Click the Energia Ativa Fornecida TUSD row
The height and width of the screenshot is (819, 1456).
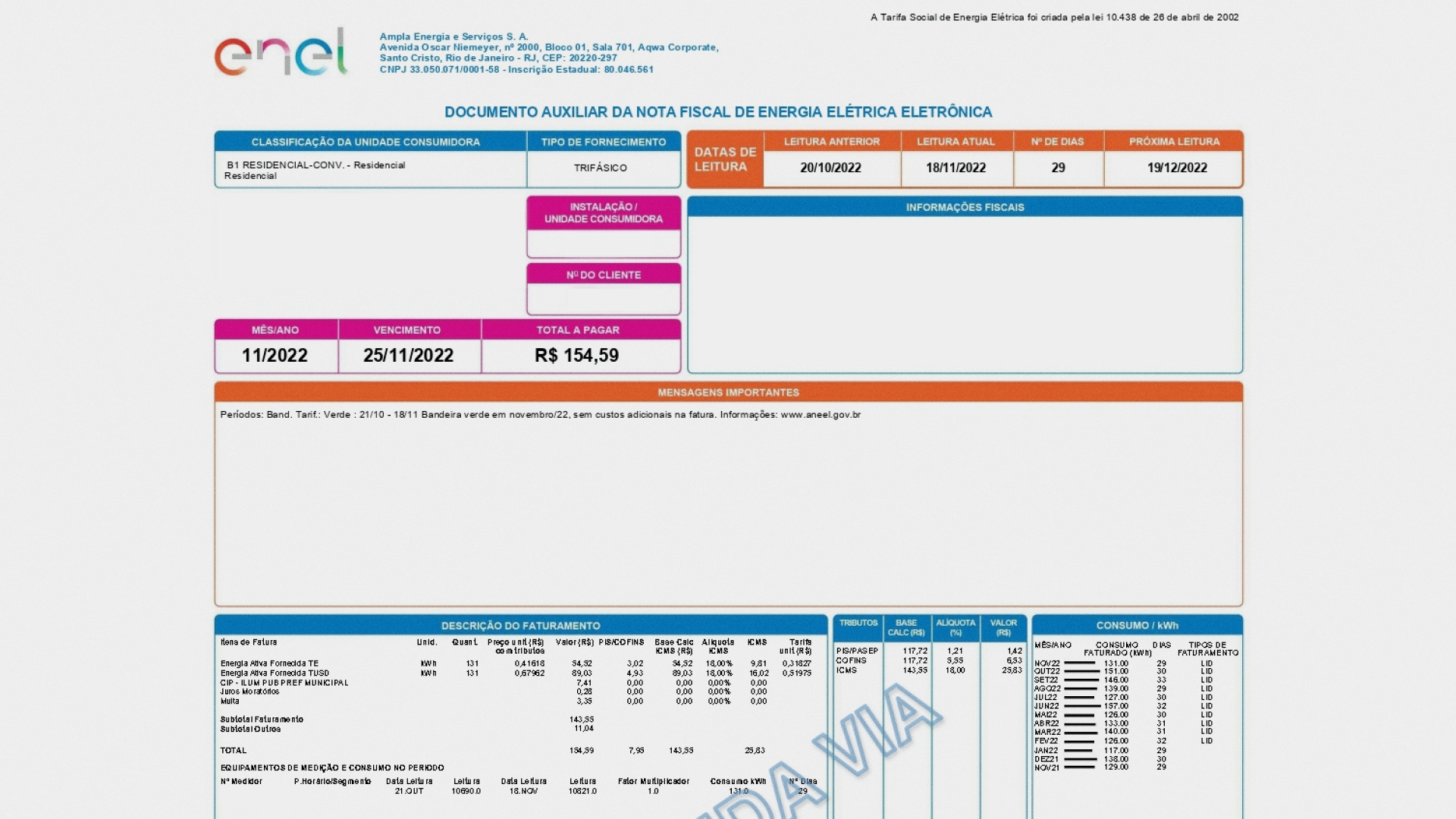[x=275, y=673]
